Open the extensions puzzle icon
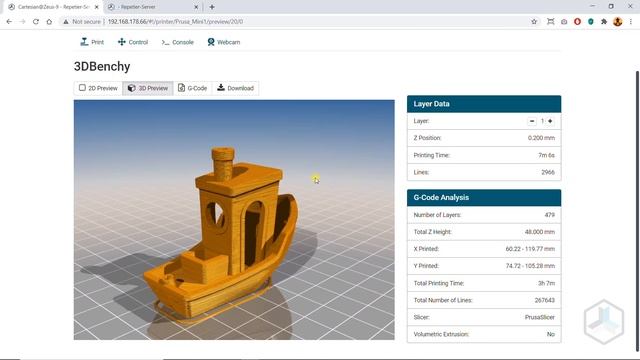 (x=604, y=22)
